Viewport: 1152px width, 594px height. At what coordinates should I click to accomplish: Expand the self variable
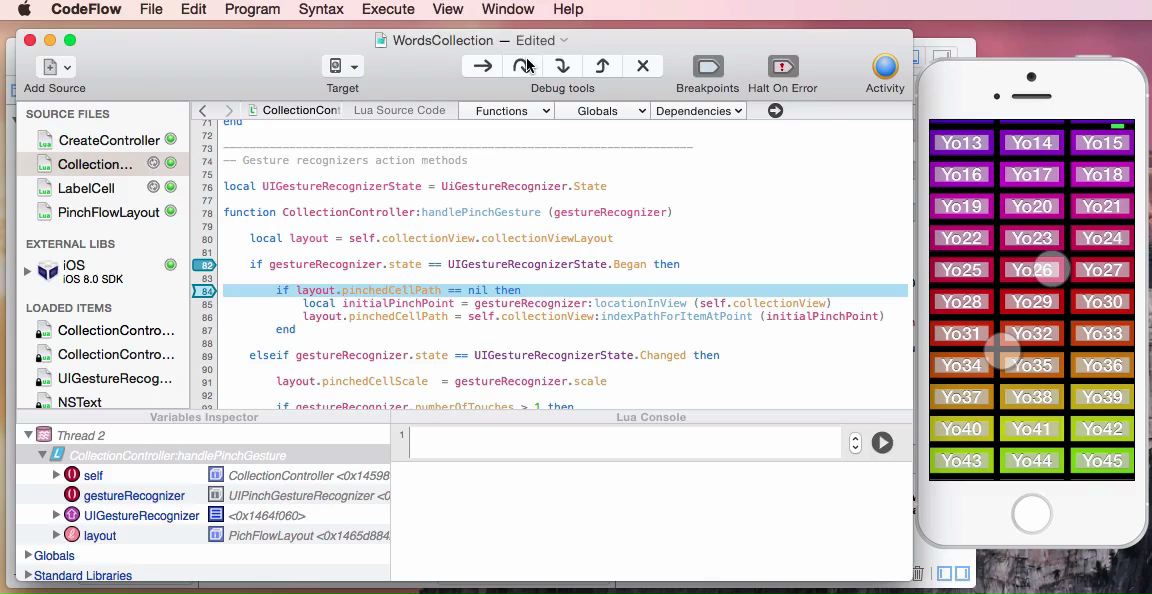57,475
